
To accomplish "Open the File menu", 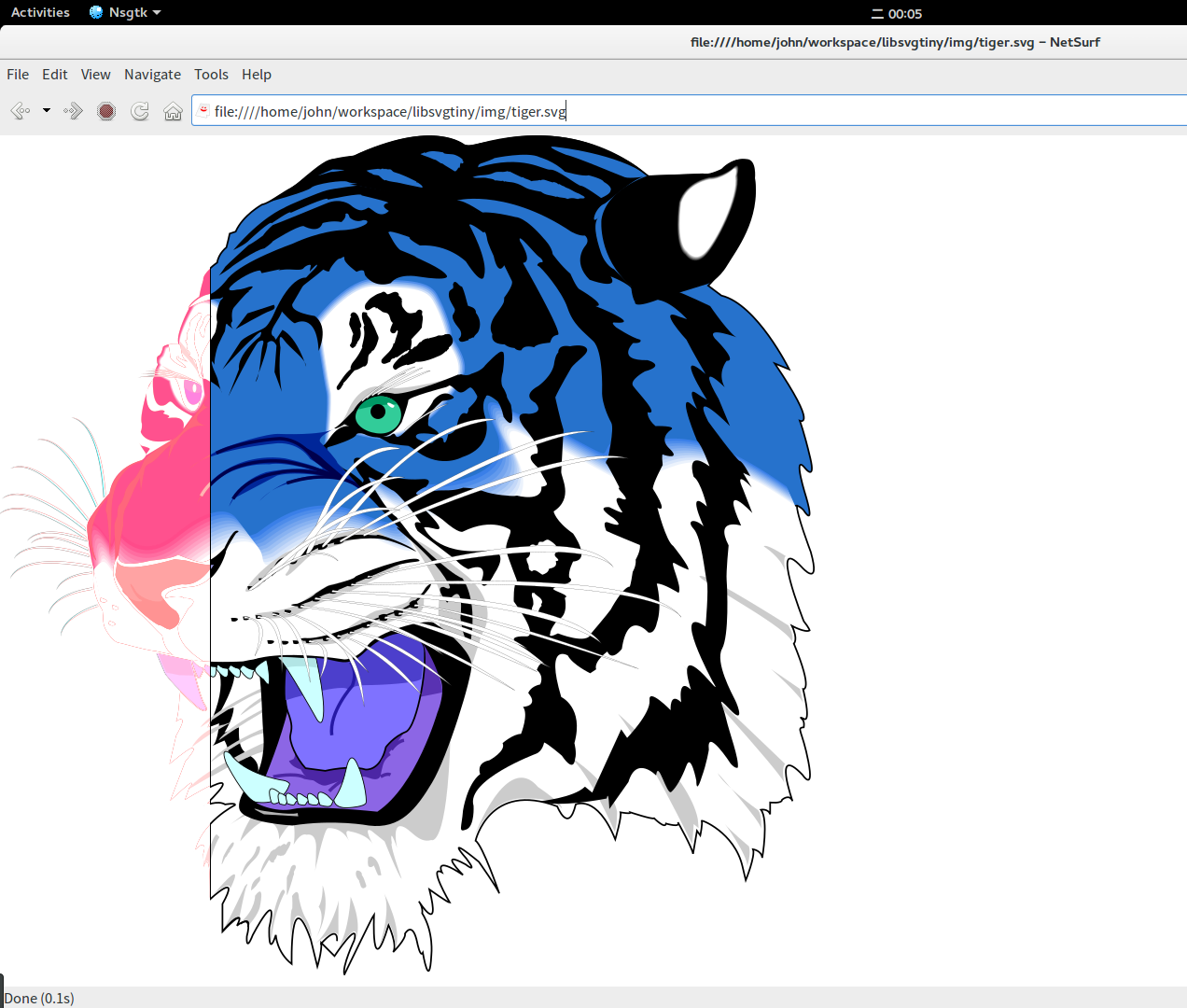I will (18, 75).
